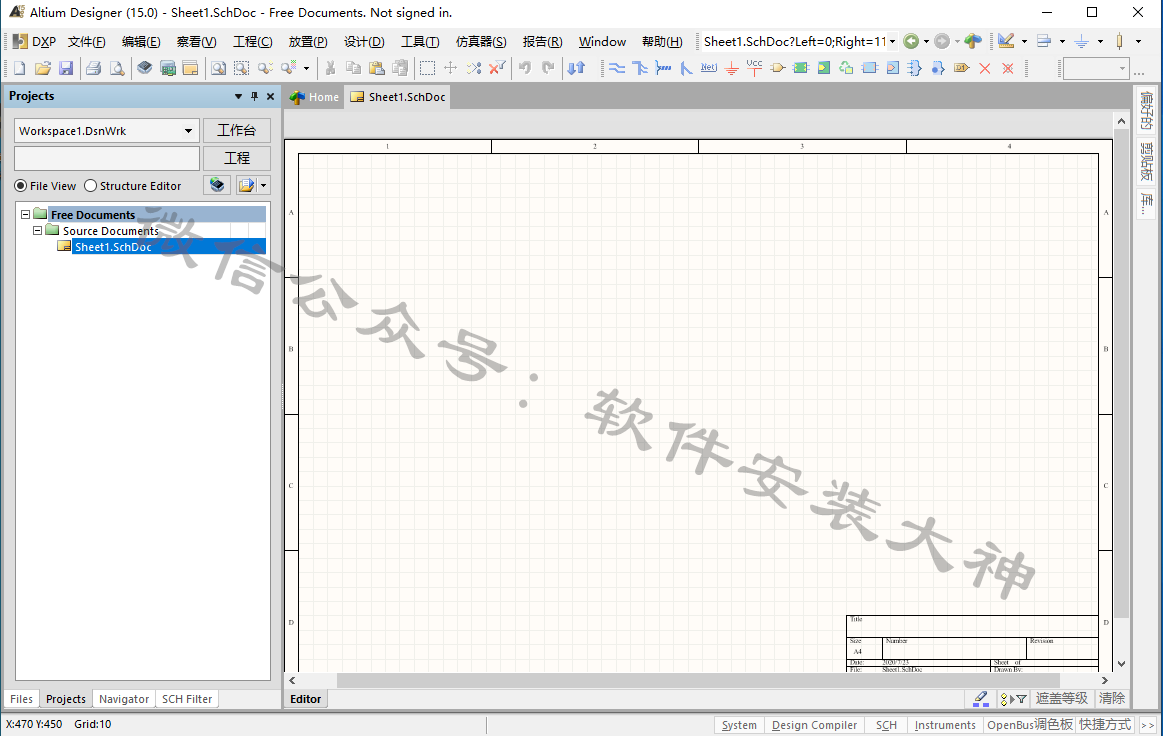1163x736 pixels.
Task: Click the horizontal scrollbar of the editor
Action: [698, 680]
